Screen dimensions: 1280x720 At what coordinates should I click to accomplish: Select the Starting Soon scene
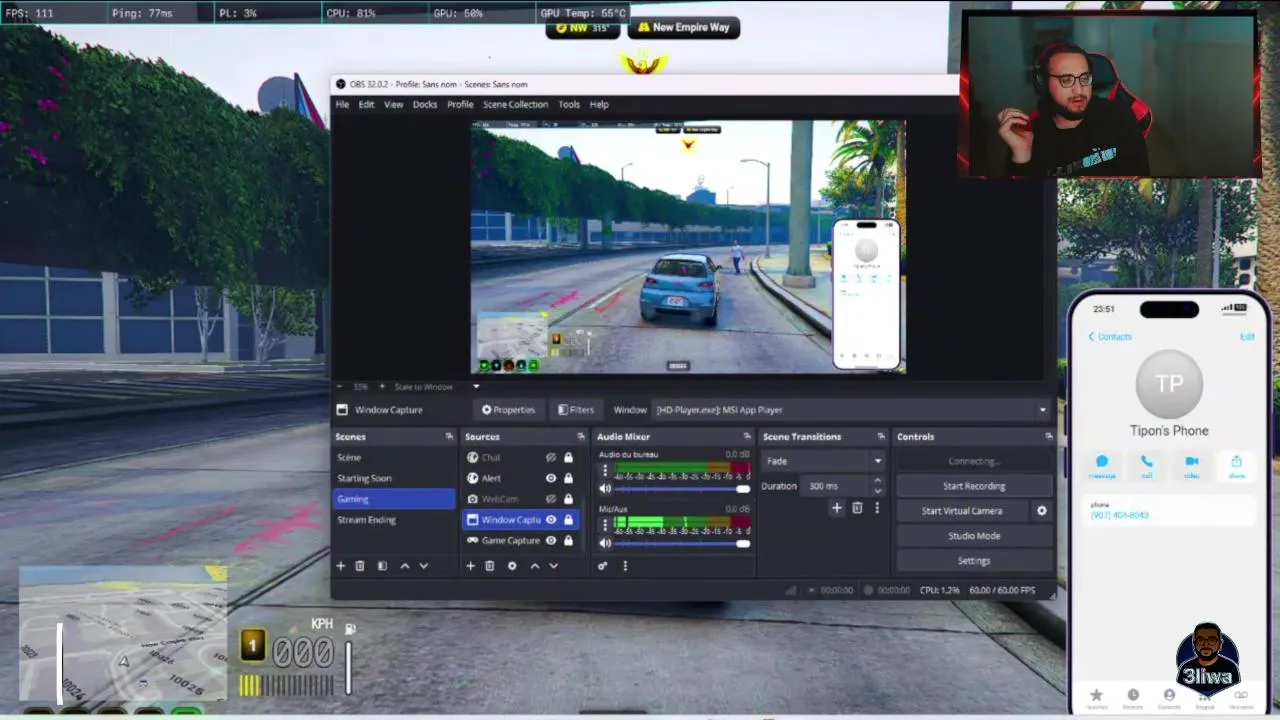tap(393, 478)
